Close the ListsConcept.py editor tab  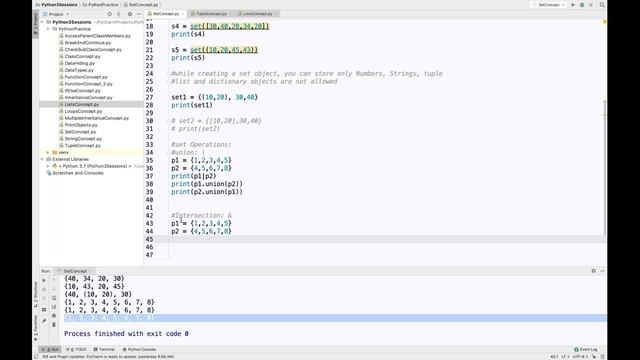(276, 14)
